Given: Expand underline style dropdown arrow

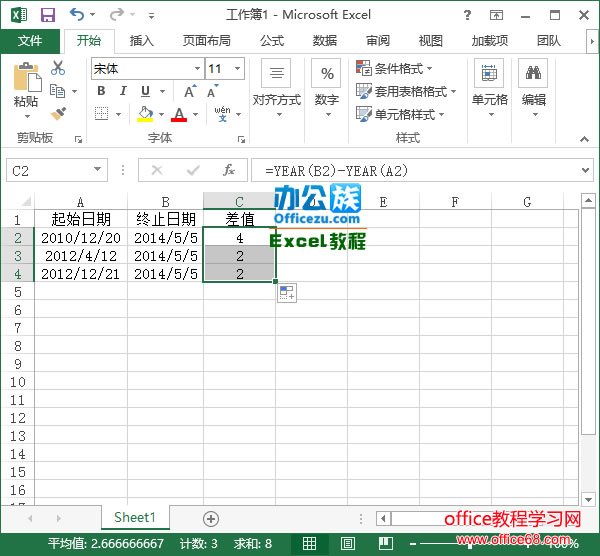Looking at the screenshot, I should (x=162, y=91).
